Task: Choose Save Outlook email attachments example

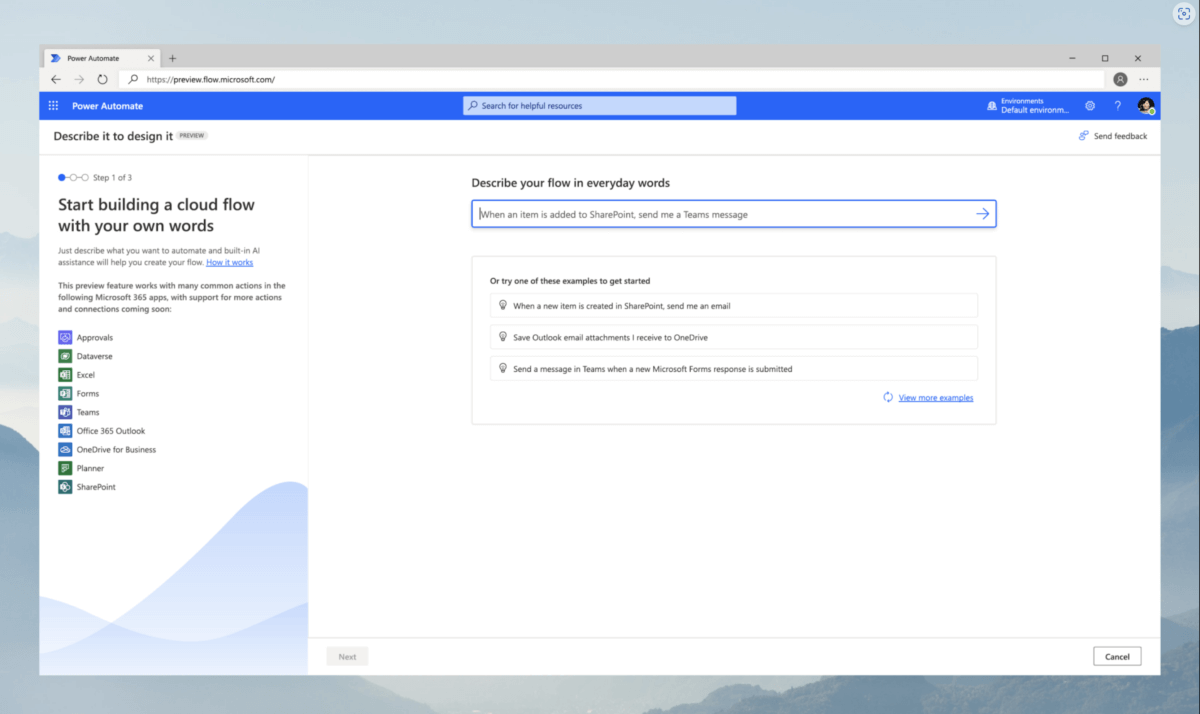Action: (734, 337)
